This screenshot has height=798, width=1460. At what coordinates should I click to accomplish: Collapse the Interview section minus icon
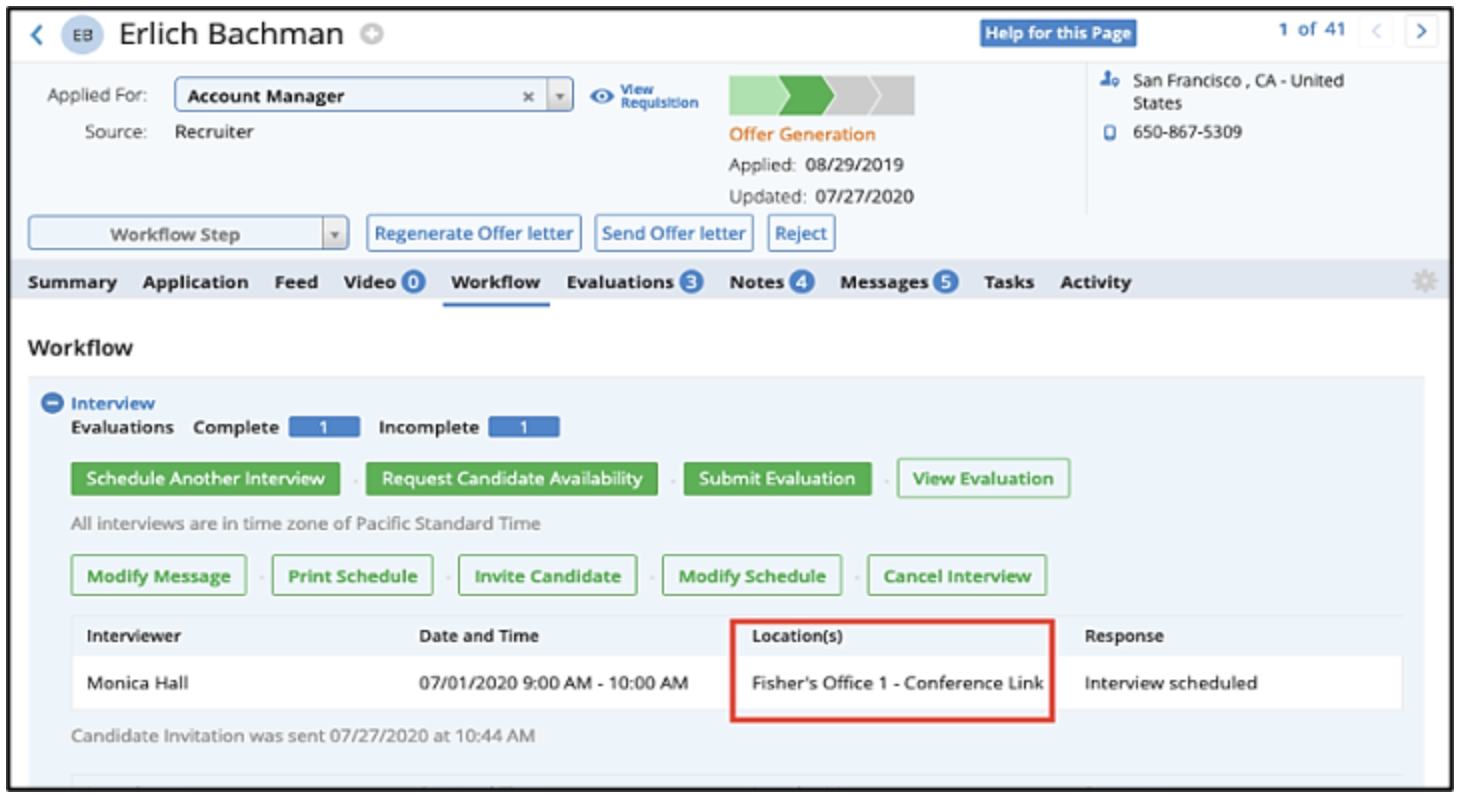[x=52, y=403]
